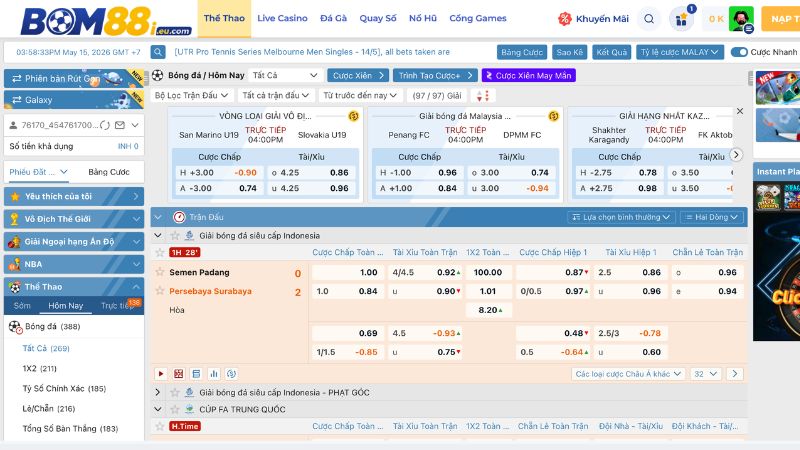Open the Nổ Hũ tab
The width and height of the screenshot is (800, 450).
tap(422, 18)
